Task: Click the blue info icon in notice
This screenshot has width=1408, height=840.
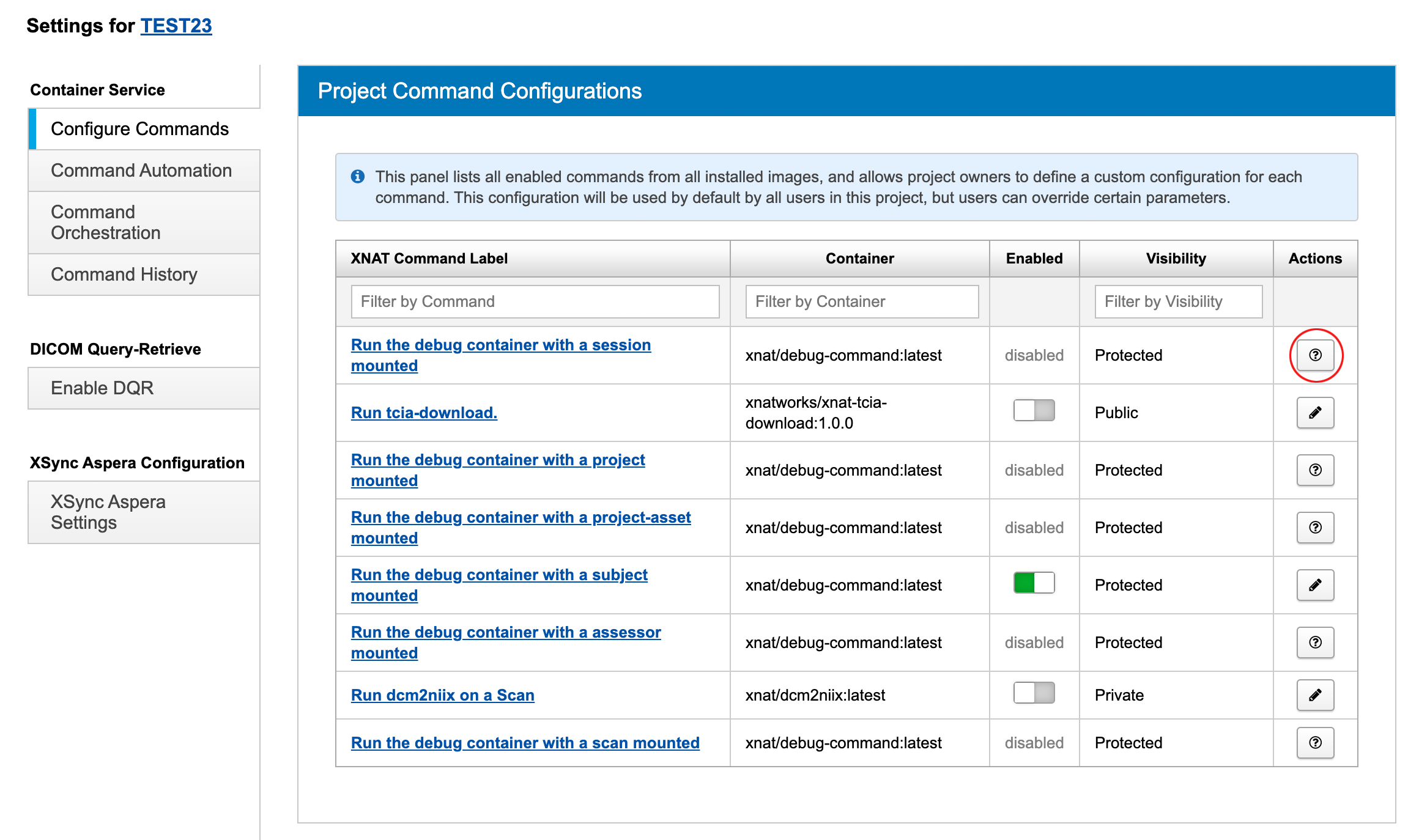Action: point(358,177)
